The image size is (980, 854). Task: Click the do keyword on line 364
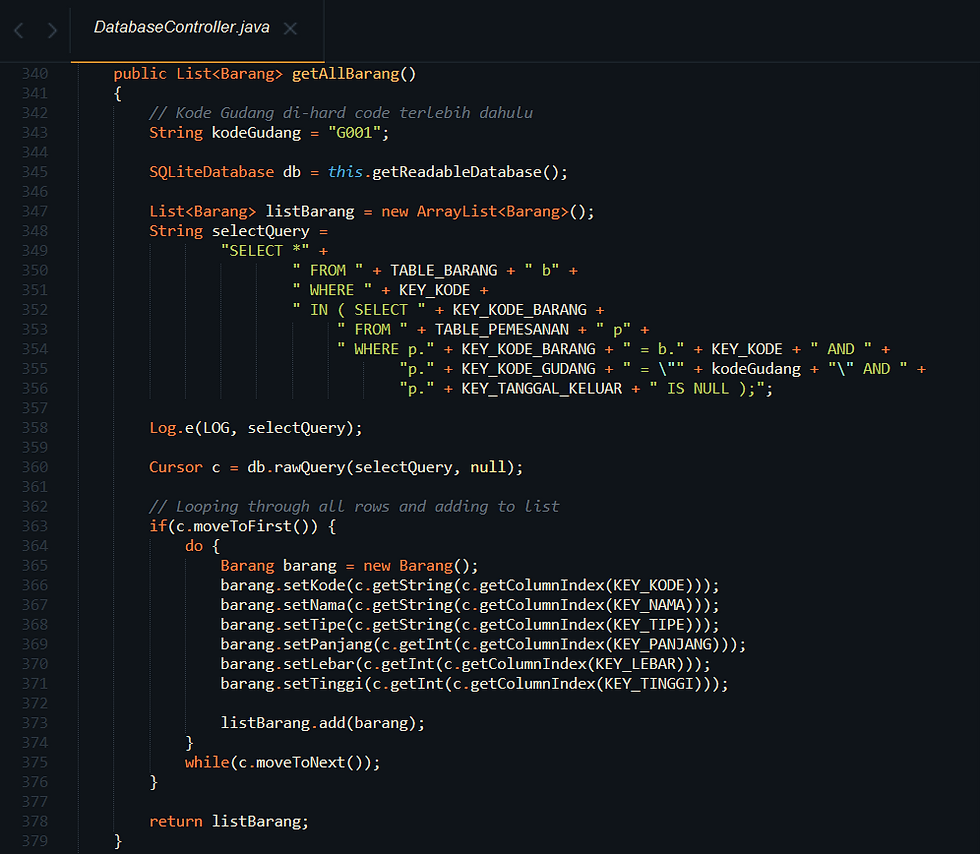(x=194, y=546)
